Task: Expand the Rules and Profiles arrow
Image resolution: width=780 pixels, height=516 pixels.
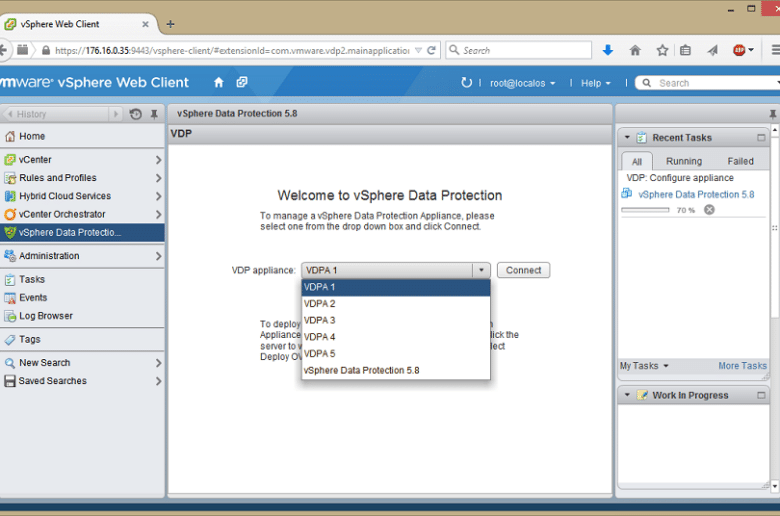Action: [x=158, y=178]
